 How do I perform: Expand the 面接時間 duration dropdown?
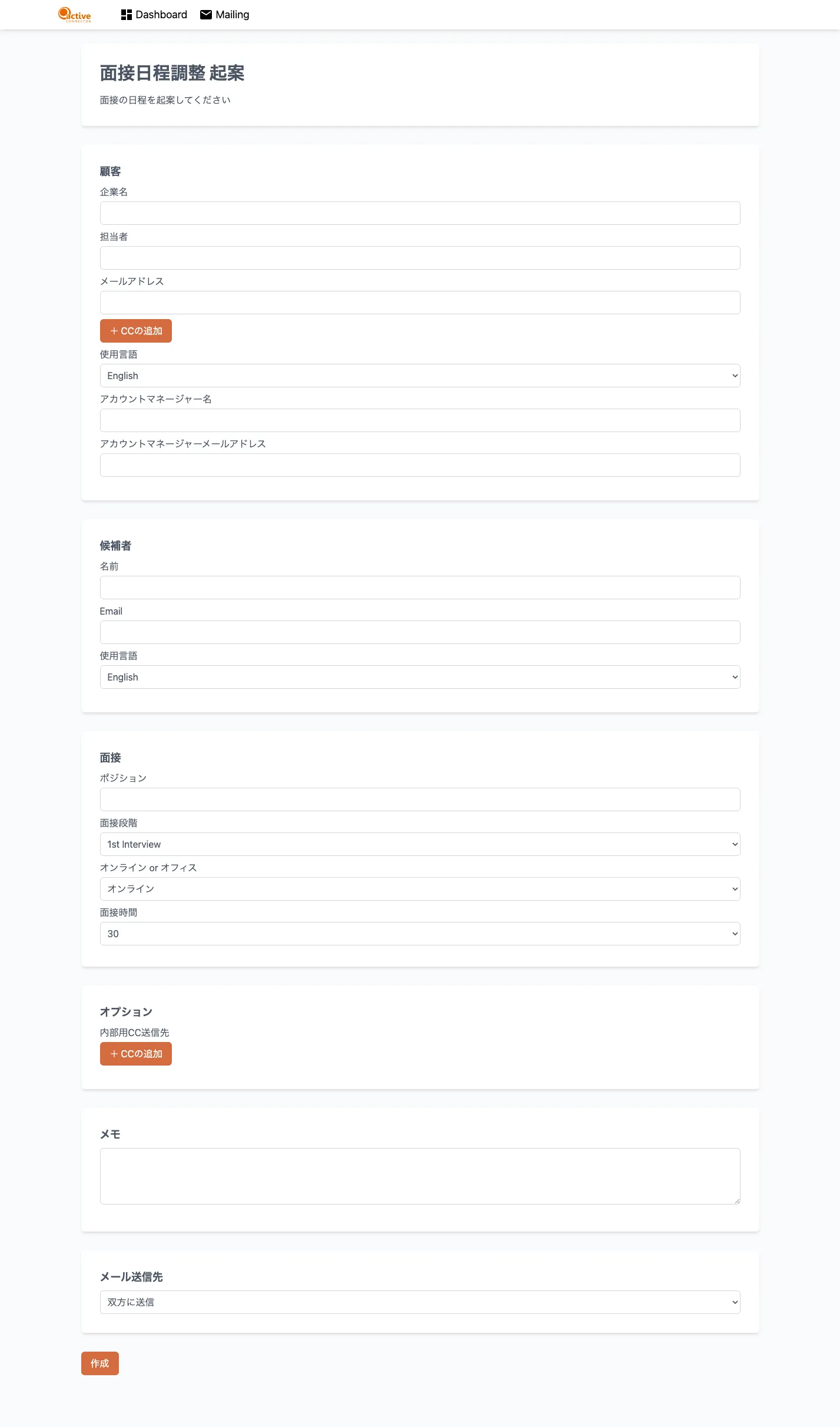tap(420, 934)
